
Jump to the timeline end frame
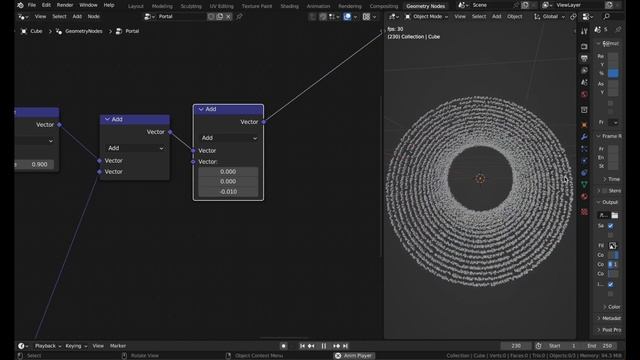pyautogui.click(x=345, y=346)
